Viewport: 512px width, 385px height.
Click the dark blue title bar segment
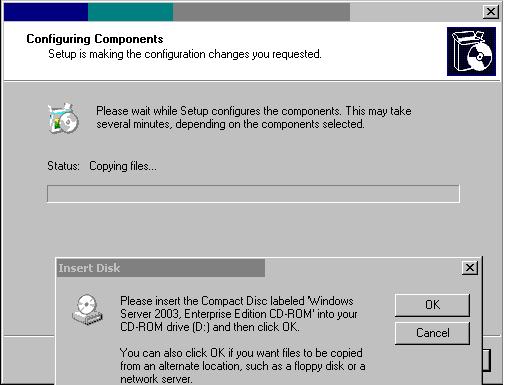[x=46, y=12]
